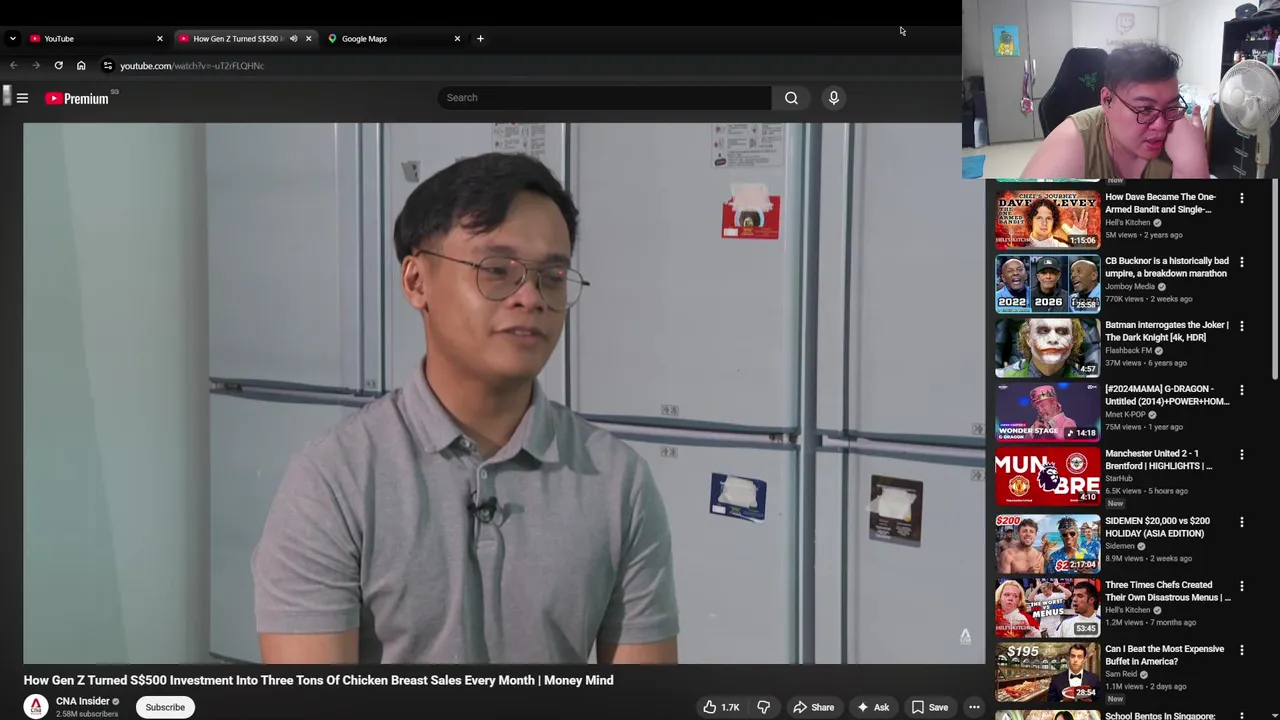Viewport: 1280px width, 720px height.
Task: Share the video
Action: tap(813, 707)
